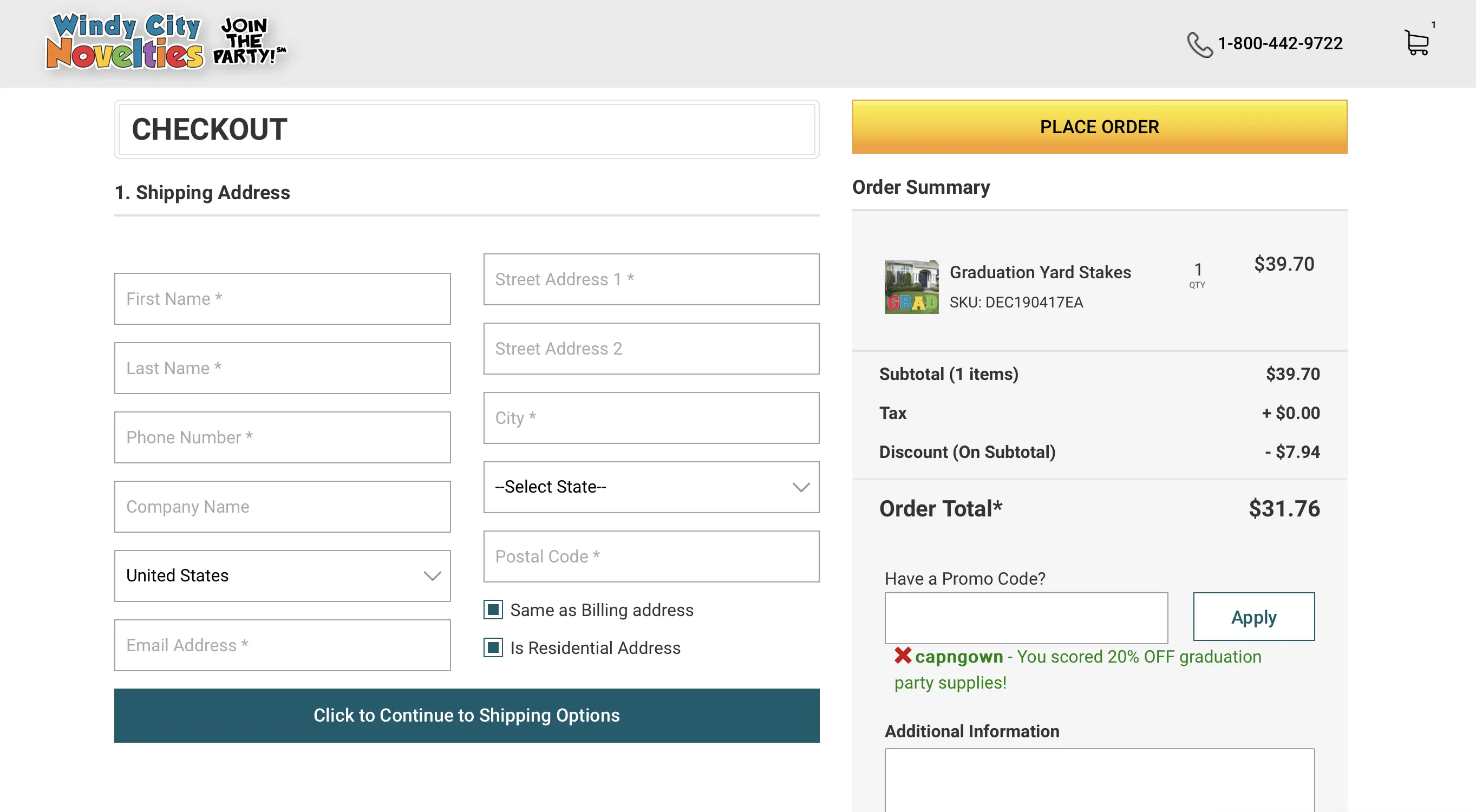Open the Select State dropdown
Screen dimensions: 1476x812
click(651, 487)
